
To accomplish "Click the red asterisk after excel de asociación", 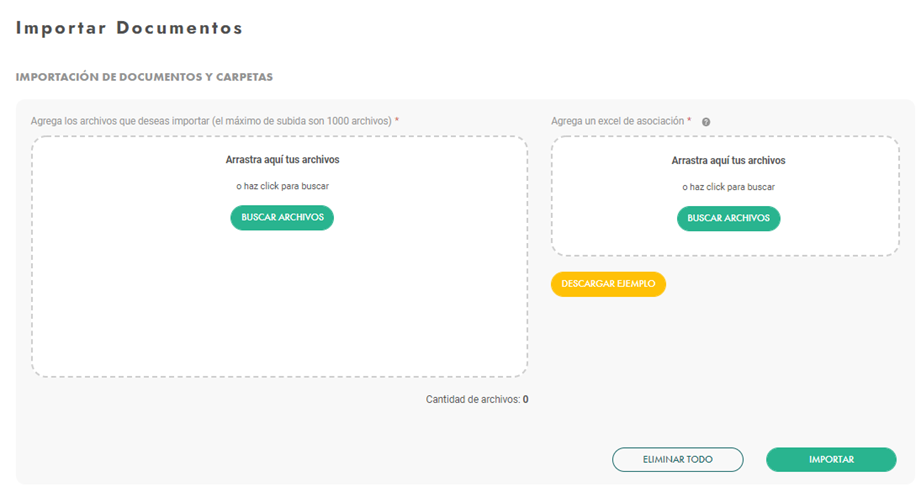I will pos(689,120).
